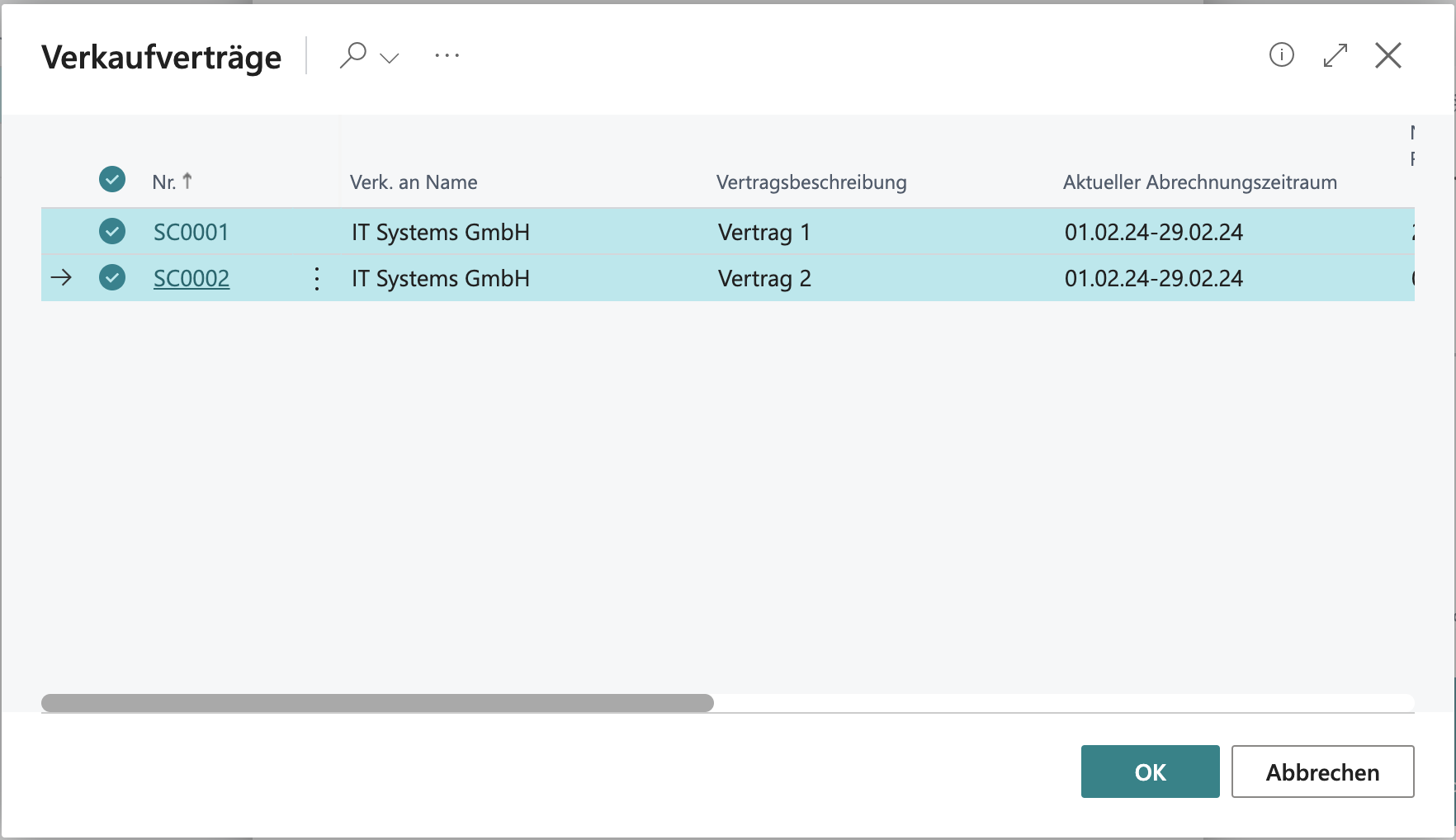Click the search magnifier icon
Image resolution: width=1456 pixels, height=840 pixels.
pyautogui.click(x=352, y=55)
